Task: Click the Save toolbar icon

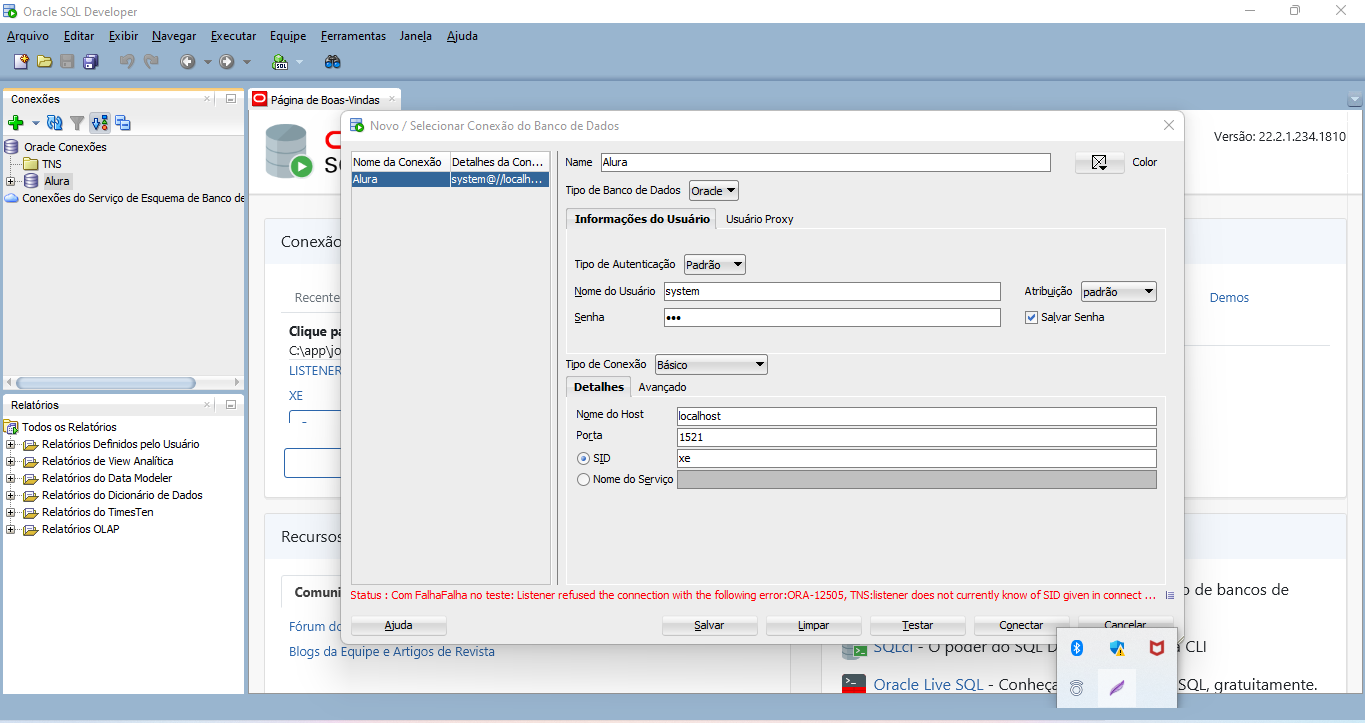Action: (x=67, y=62)
